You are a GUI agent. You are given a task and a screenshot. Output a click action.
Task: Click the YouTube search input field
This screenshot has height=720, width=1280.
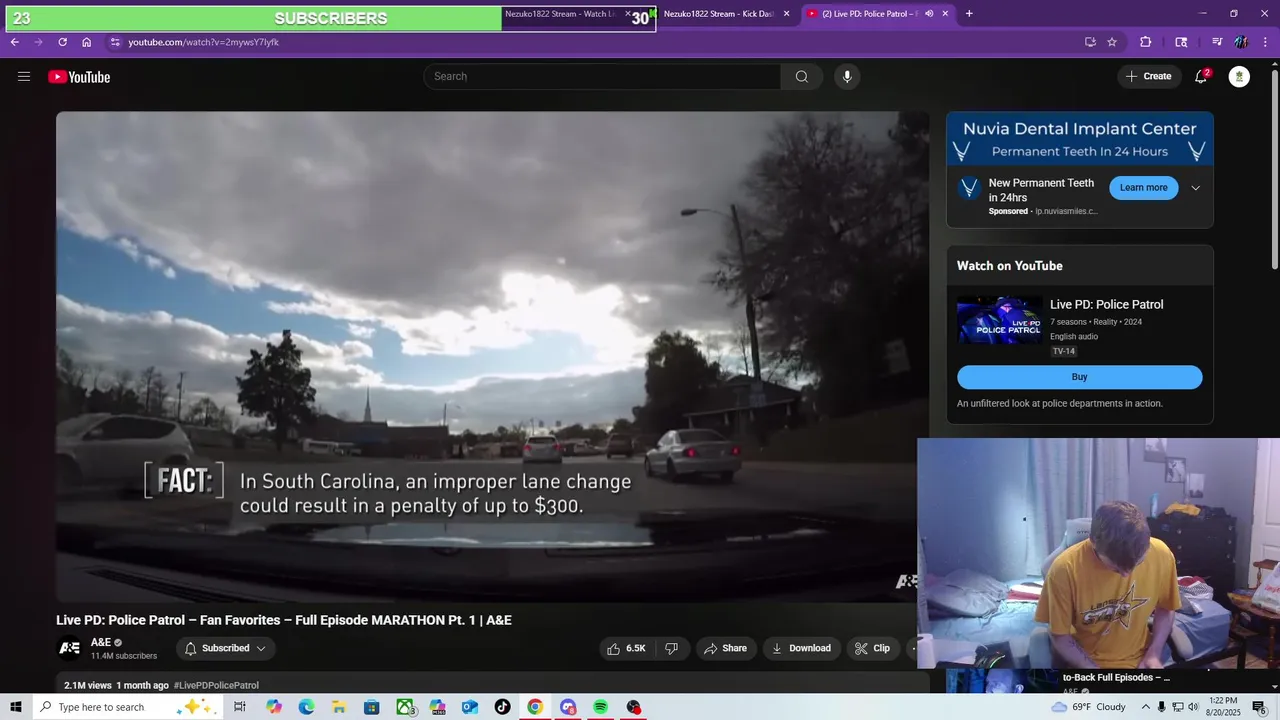click(x=602, y=77)
